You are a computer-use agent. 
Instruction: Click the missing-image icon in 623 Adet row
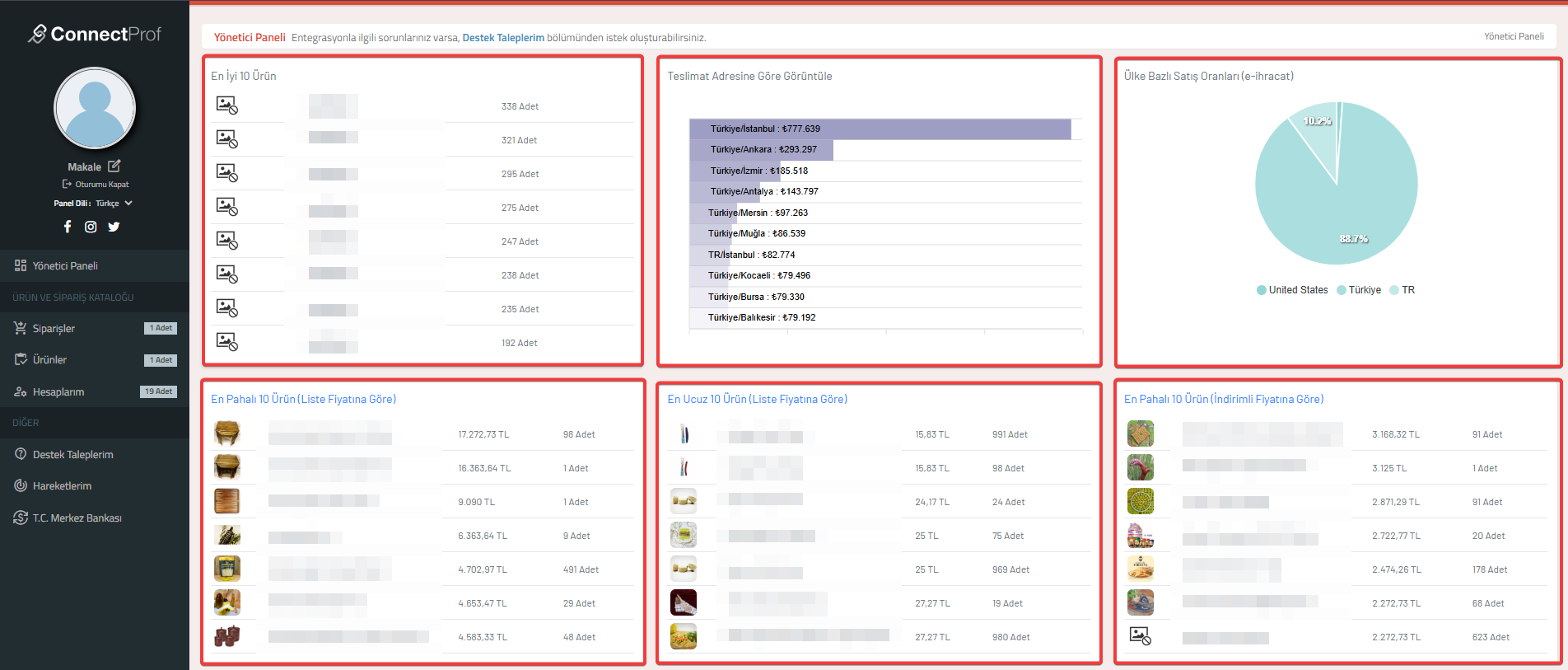[1141, 635]
